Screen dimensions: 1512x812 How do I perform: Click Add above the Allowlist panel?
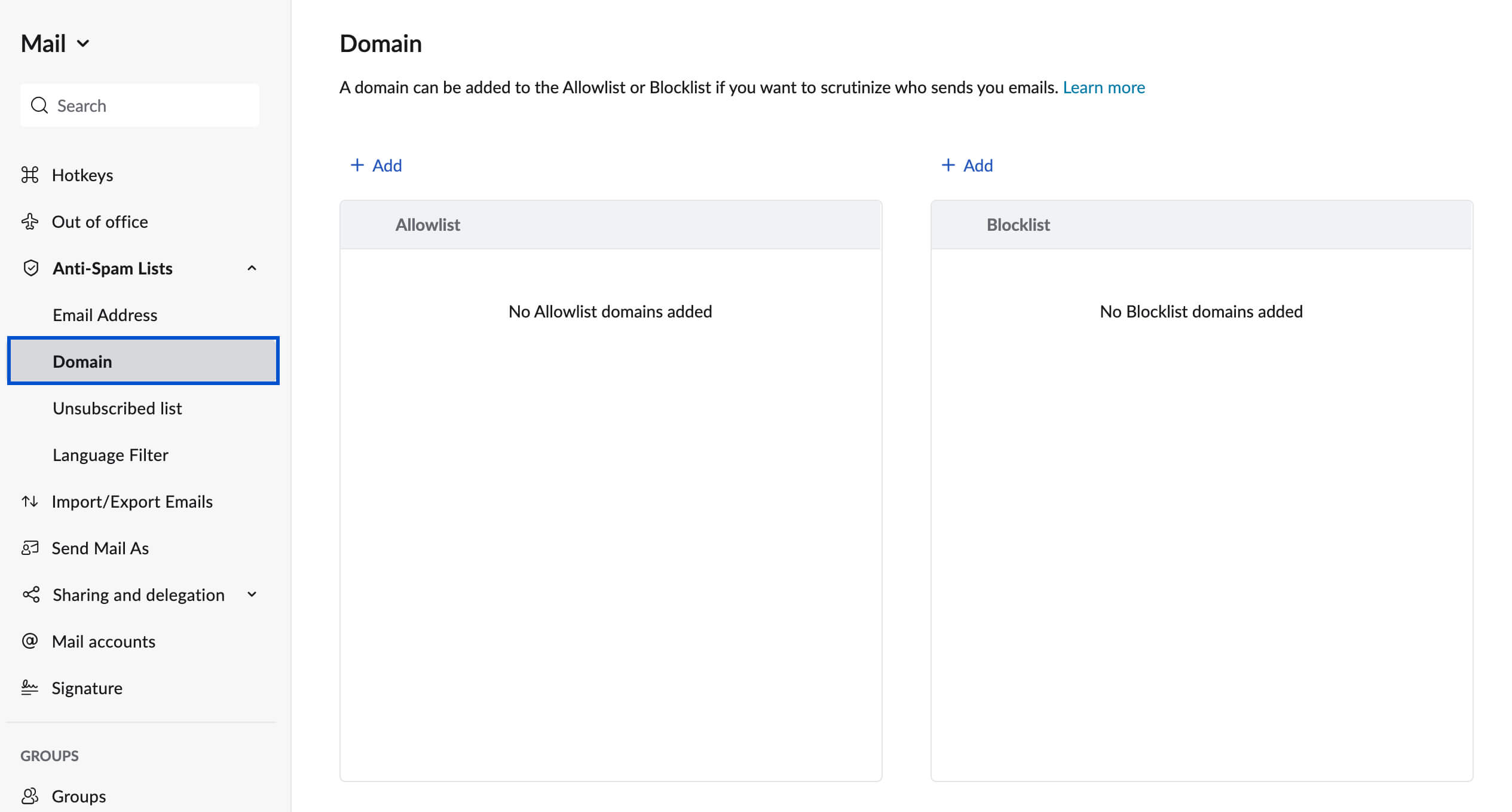(x=377, y=165)
